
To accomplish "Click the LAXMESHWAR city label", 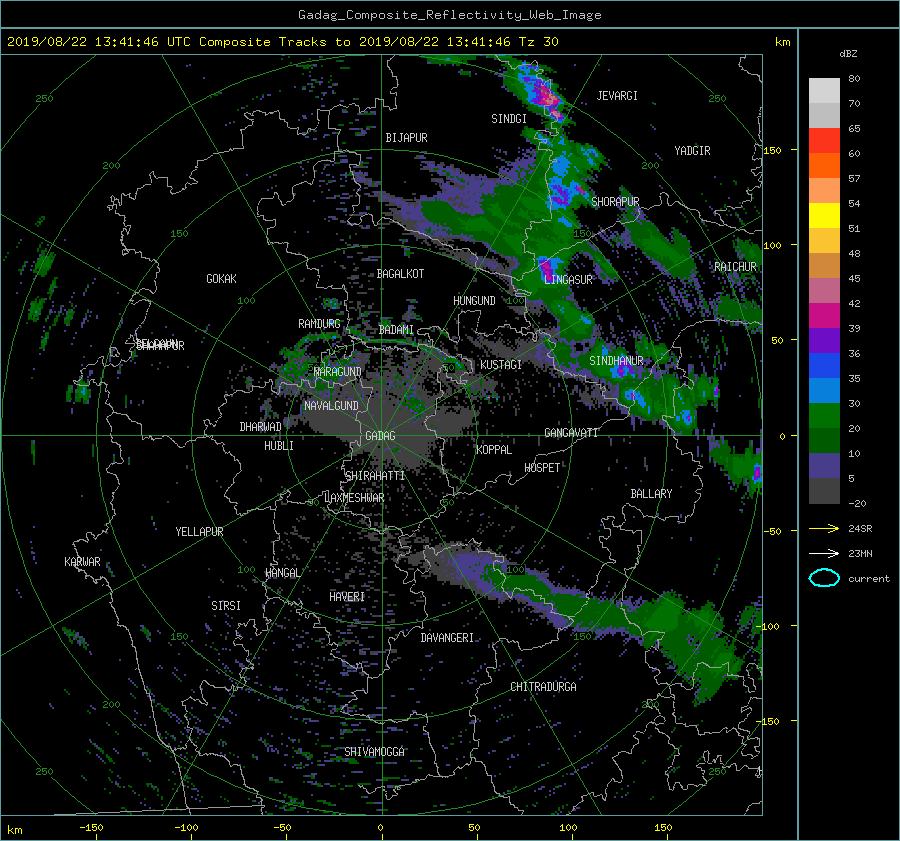I will tap(354, 498).
